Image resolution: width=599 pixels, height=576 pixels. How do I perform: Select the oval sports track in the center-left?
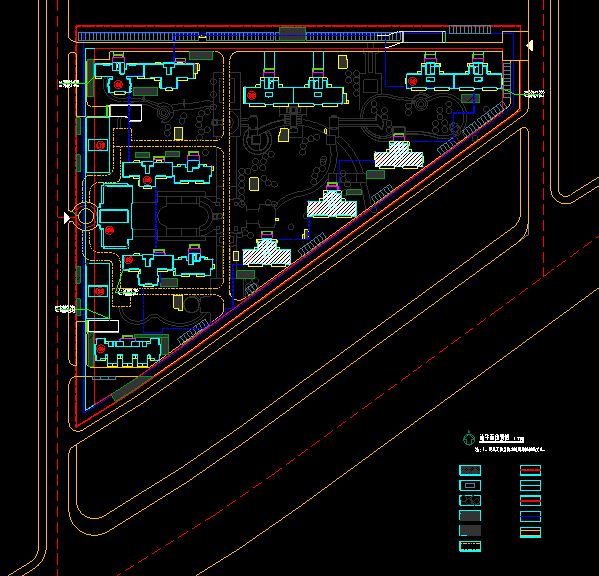pos(183,217)
